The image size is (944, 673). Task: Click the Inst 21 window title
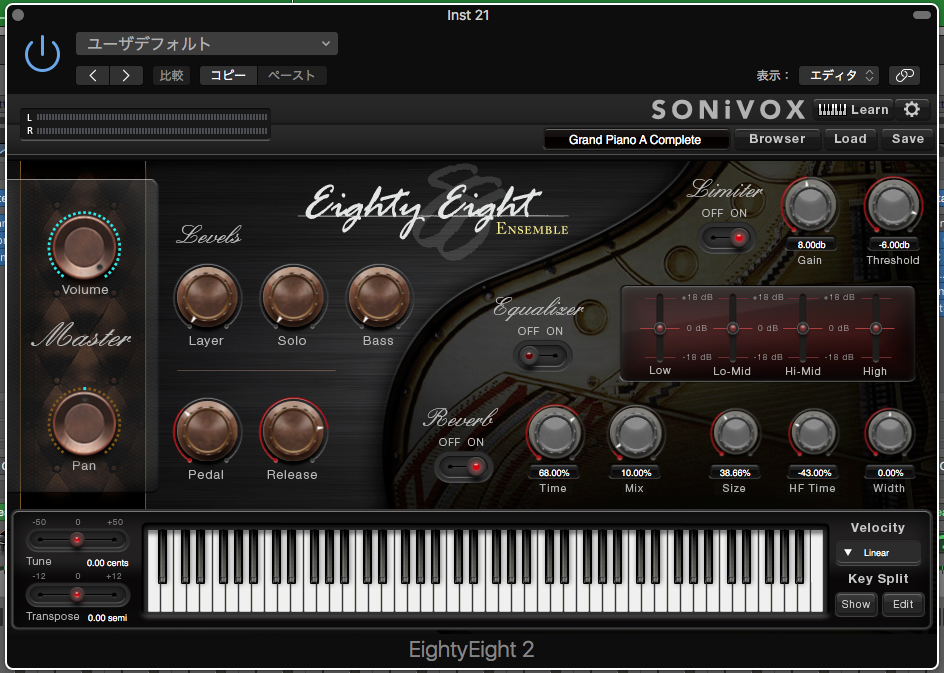coord(468,15)
